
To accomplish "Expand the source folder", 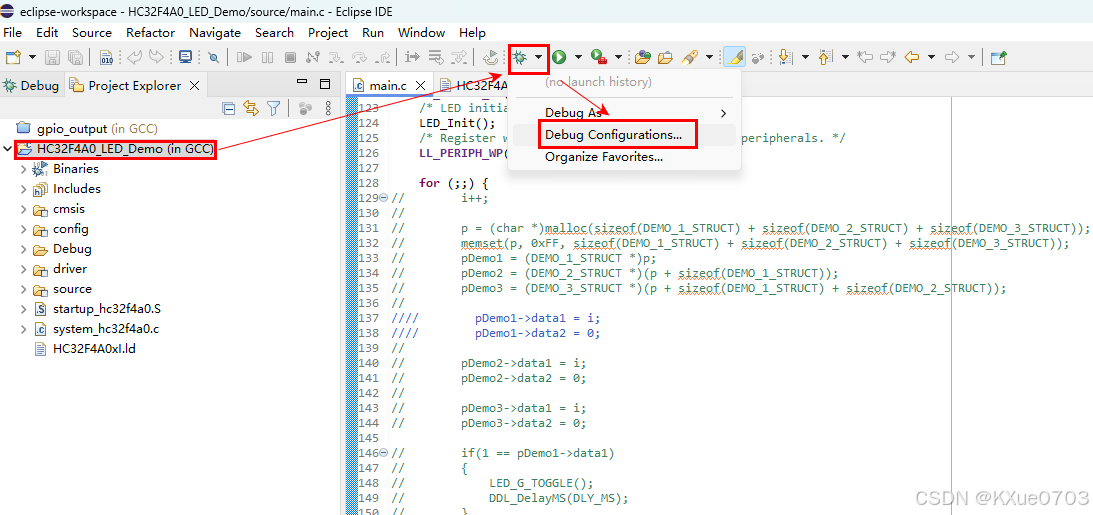I will (23, 289).
